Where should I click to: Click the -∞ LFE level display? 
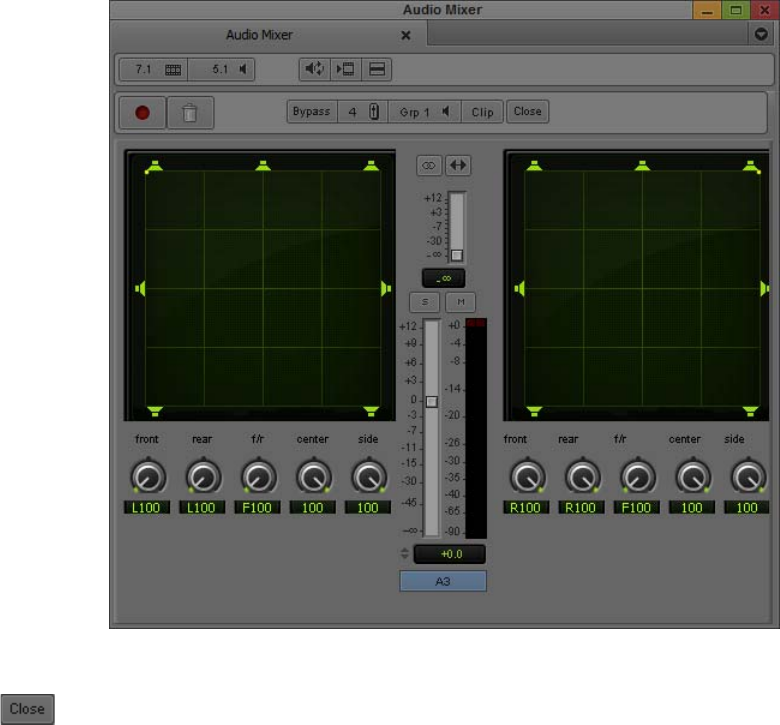443,278
